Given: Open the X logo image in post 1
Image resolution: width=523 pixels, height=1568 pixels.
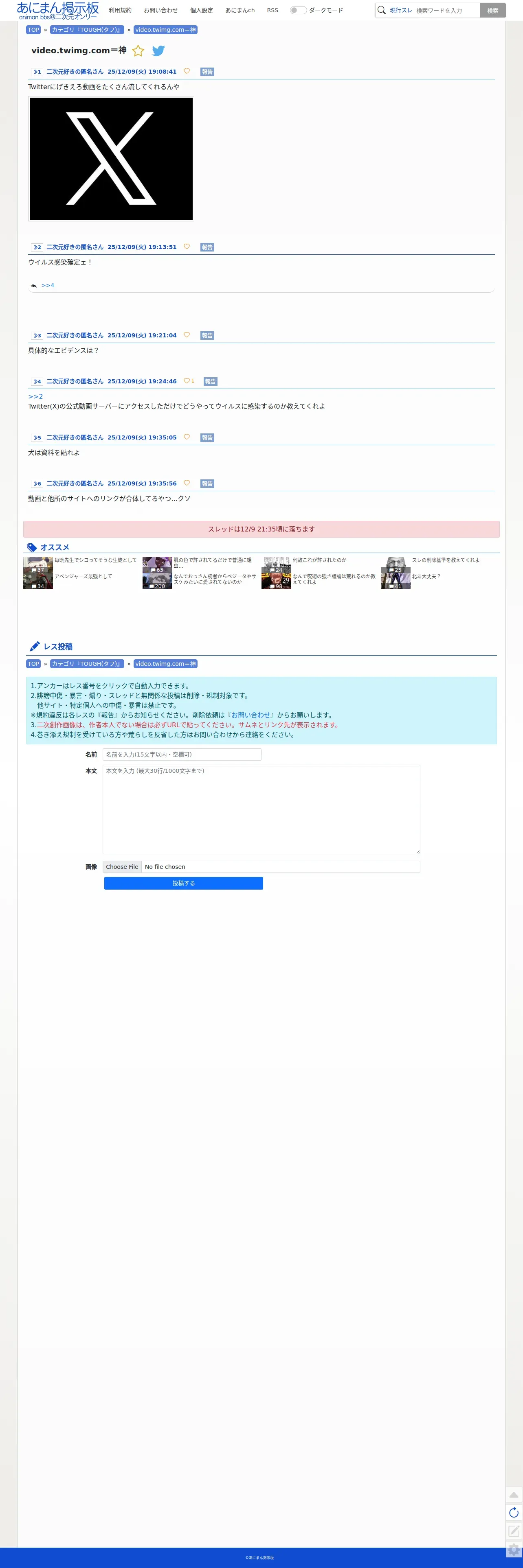Looking at the screenshot, I should pos(112,158).
